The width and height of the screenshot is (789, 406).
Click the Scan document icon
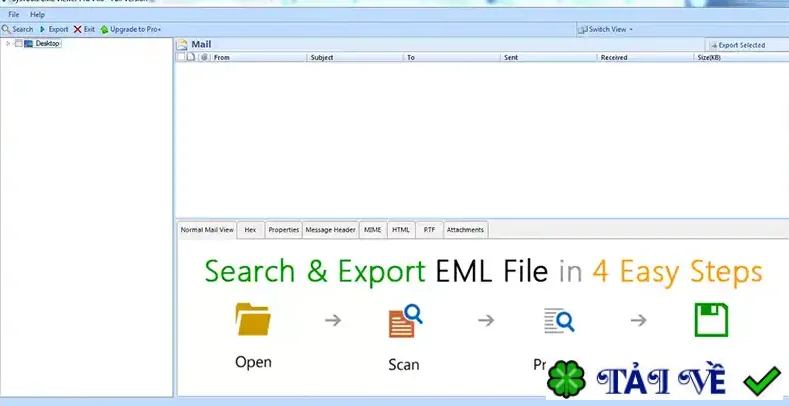[405, 320]
